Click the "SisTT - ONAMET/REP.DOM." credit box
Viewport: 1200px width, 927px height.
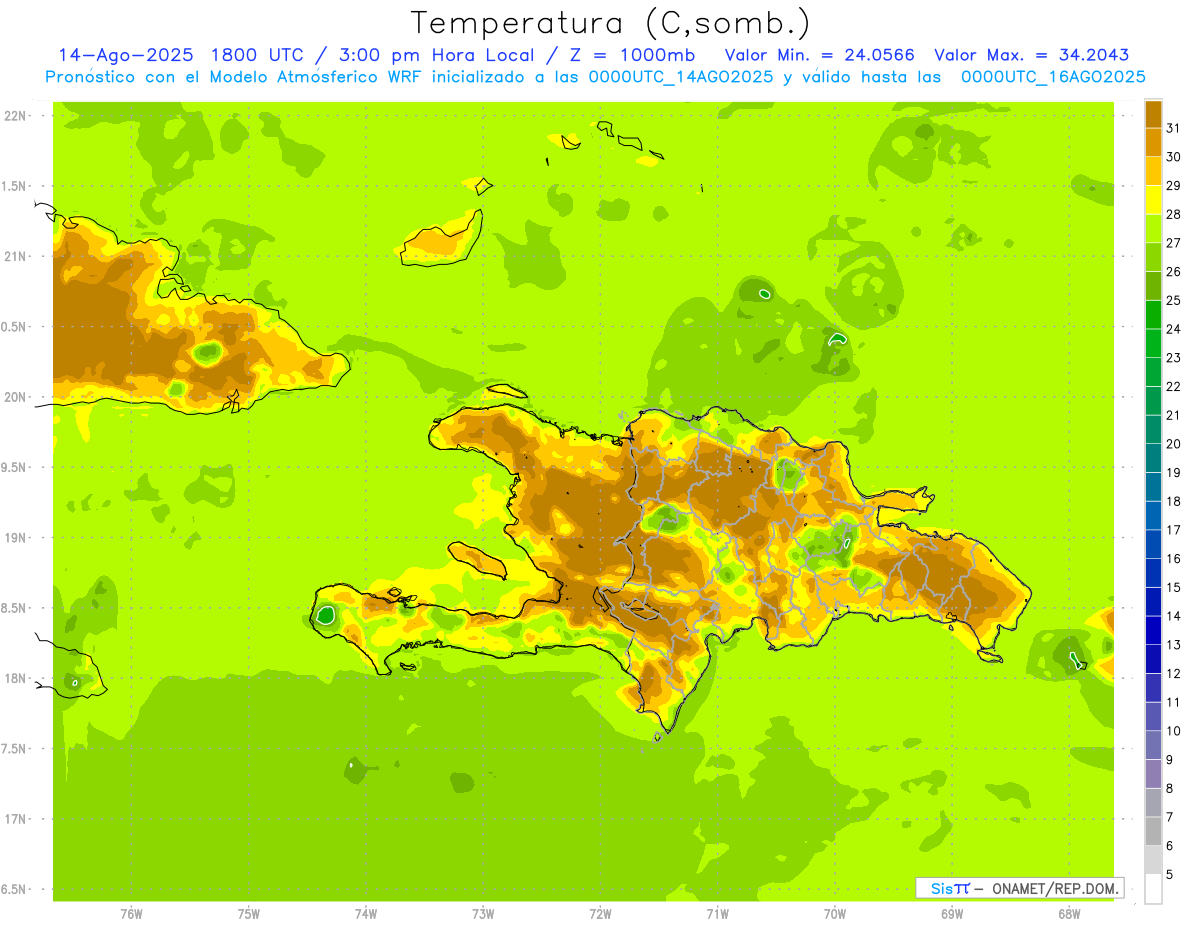(x=1019, y=888)
